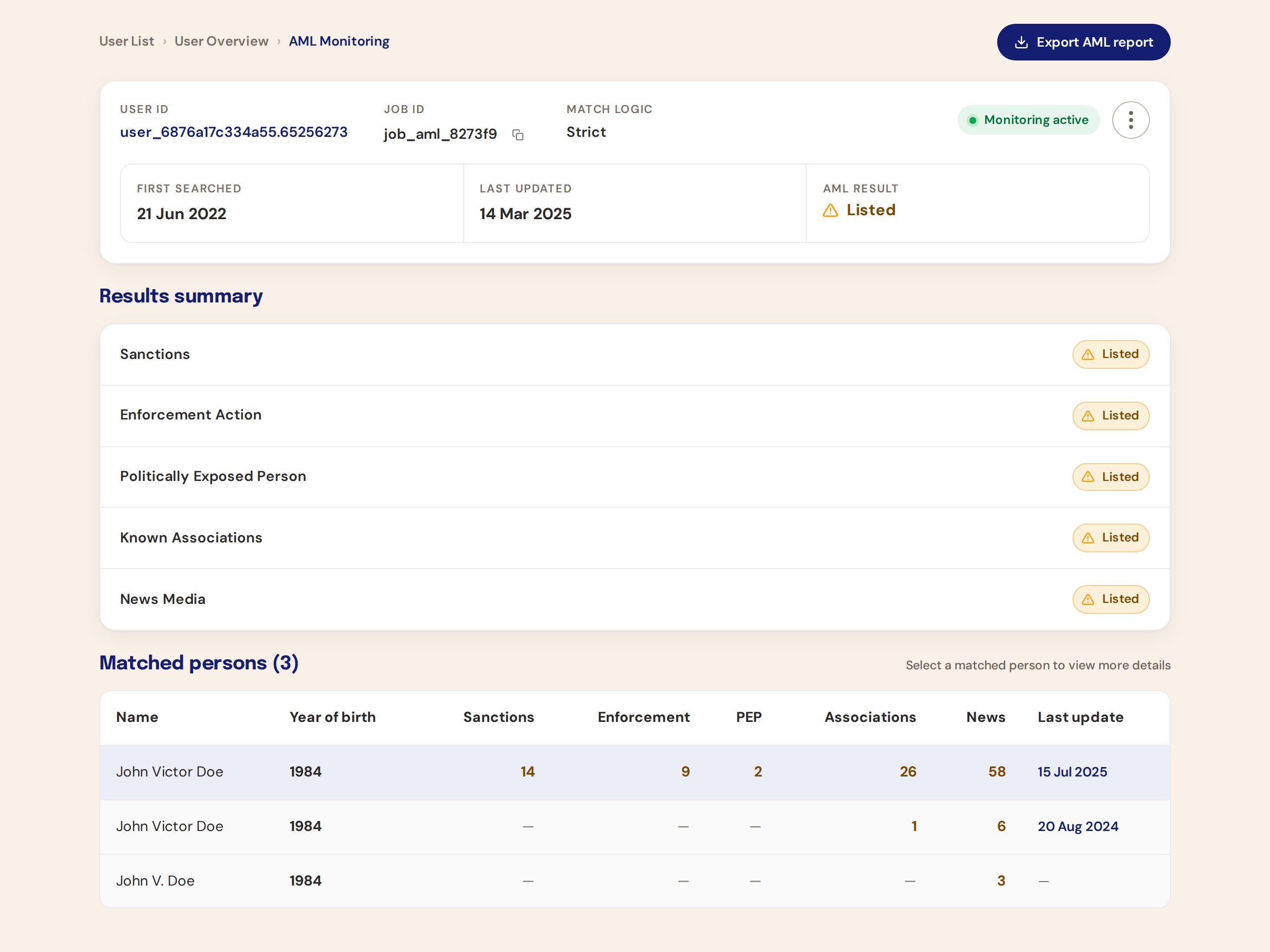The image size is (1270, 952).
Task: Select the Sanctions summary row label
Action: point(154,354)
